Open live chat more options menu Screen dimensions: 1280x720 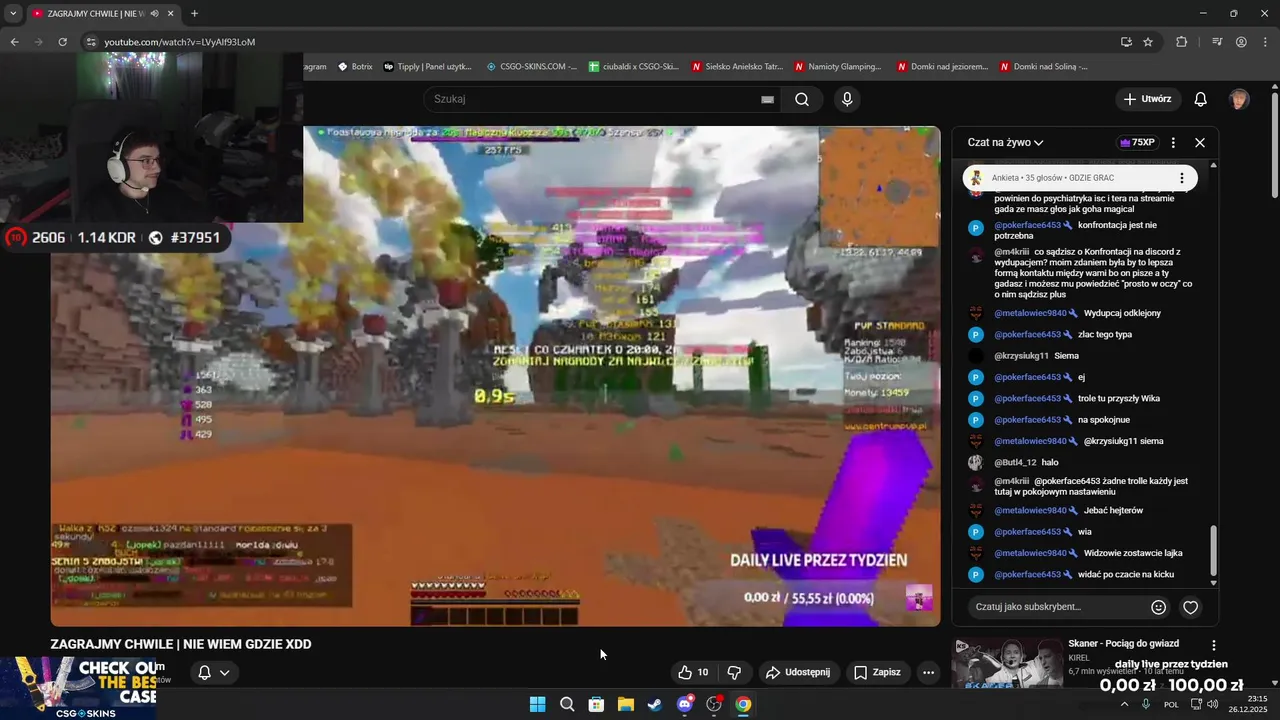[1173, 142]
